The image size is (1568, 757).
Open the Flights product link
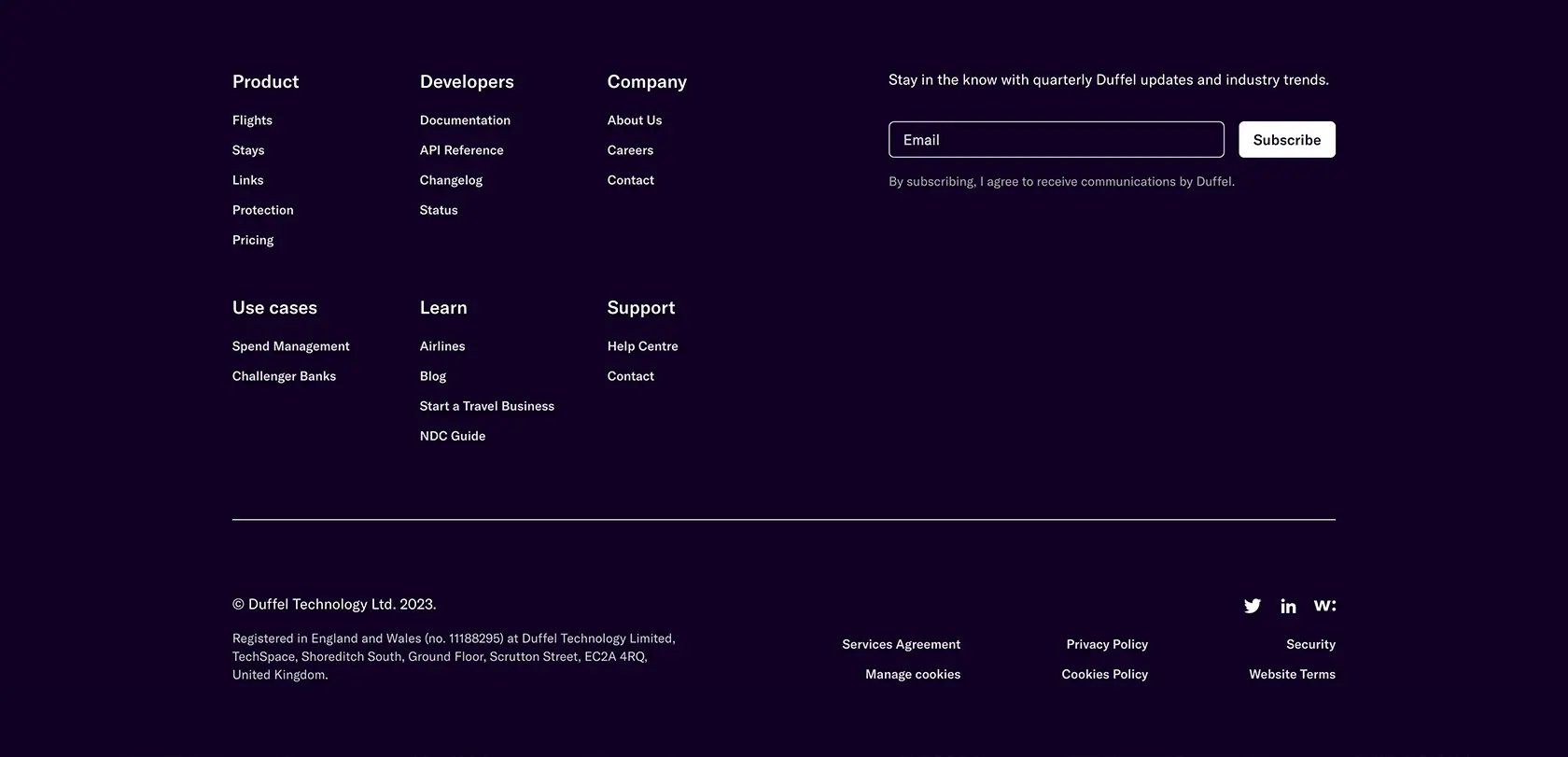(252, 120)
